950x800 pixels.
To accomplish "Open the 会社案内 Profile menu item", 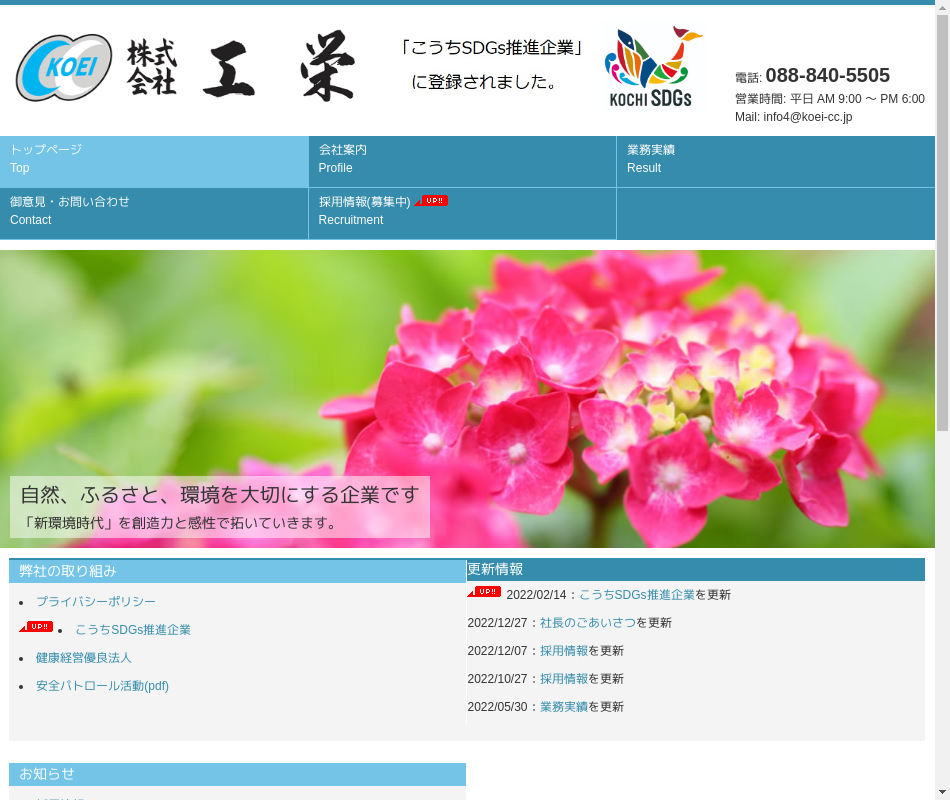I will (x=462, y=162).
